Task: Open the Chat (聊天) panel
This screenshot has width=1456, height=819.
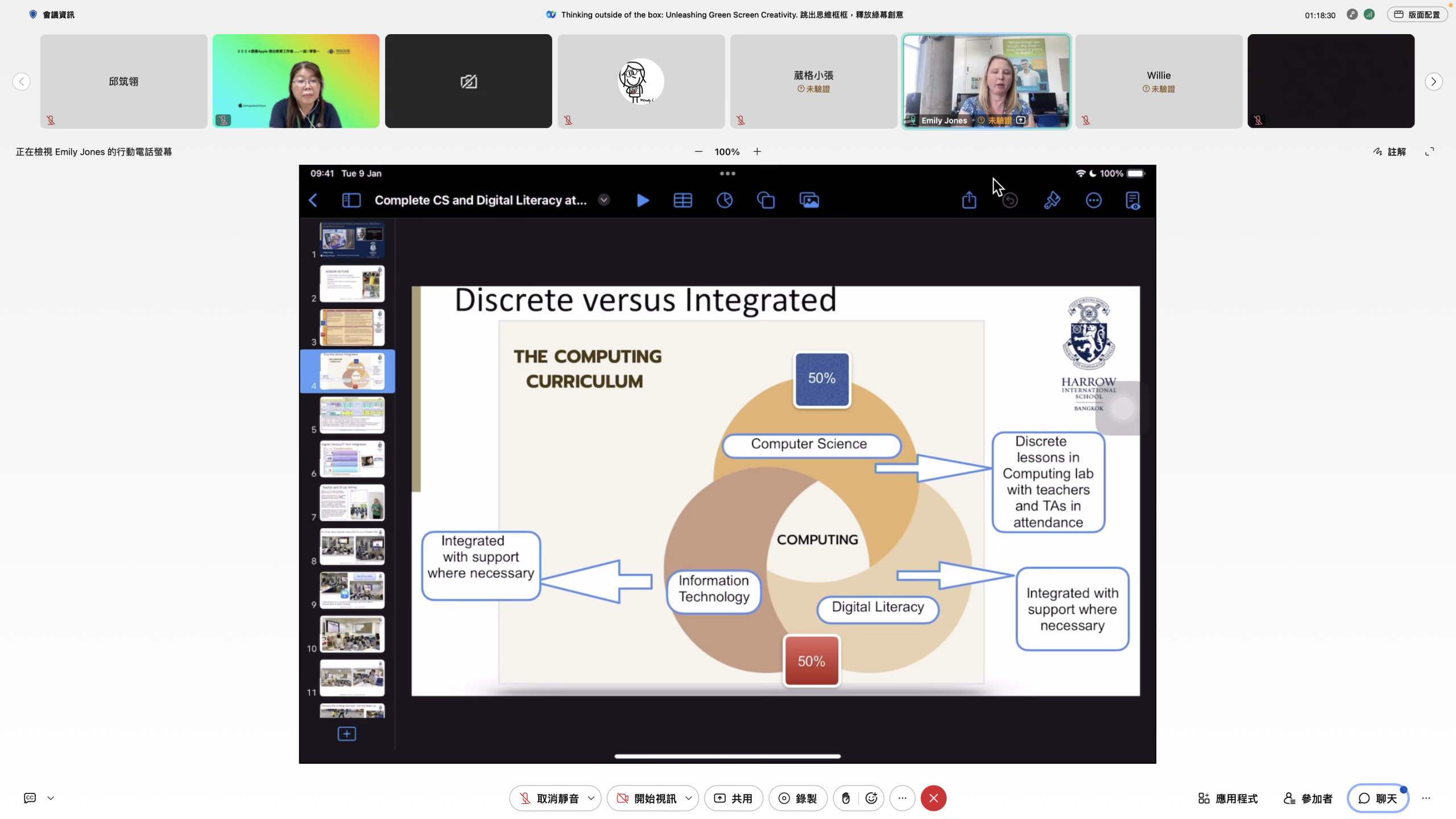Action: coord(1378,798)
